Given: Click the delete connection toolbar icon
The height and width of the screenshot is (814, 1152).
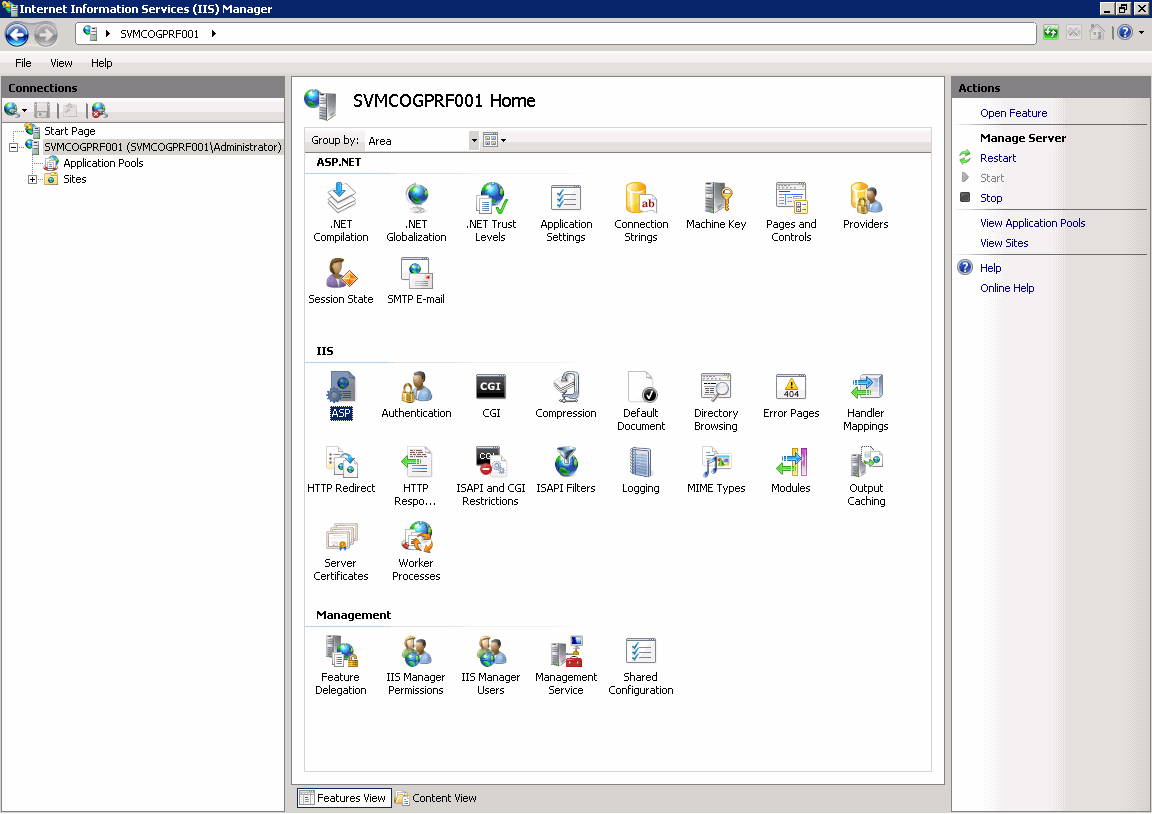Looking at the screenshot, I should [x=99, y=110].
